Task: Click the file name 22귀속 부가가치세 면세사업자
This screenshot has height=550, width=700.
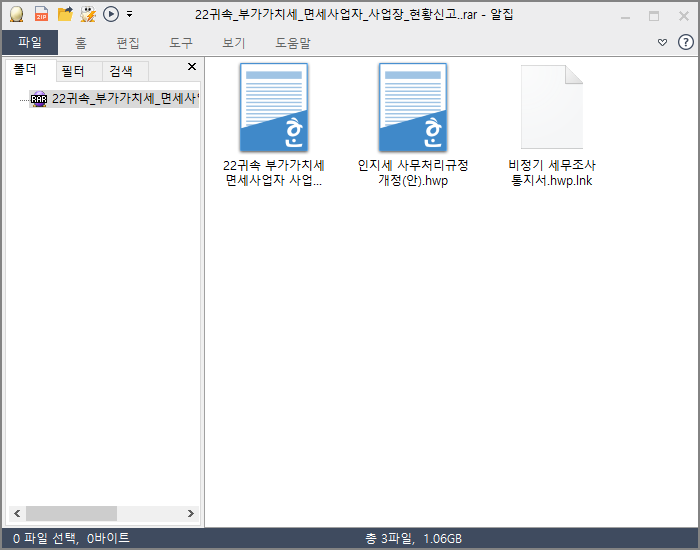Action: (x=274, y=173)
